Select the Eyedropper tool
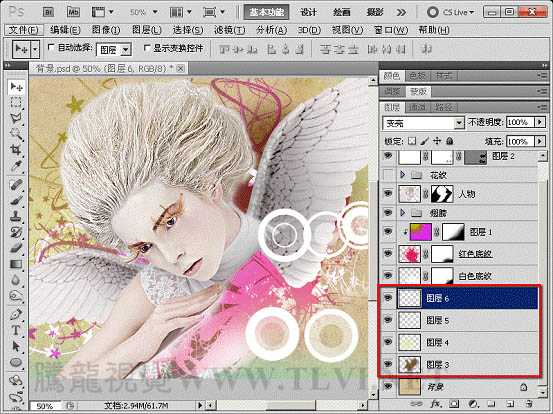Screen dimensions: 553x414 tap(16, 165)
